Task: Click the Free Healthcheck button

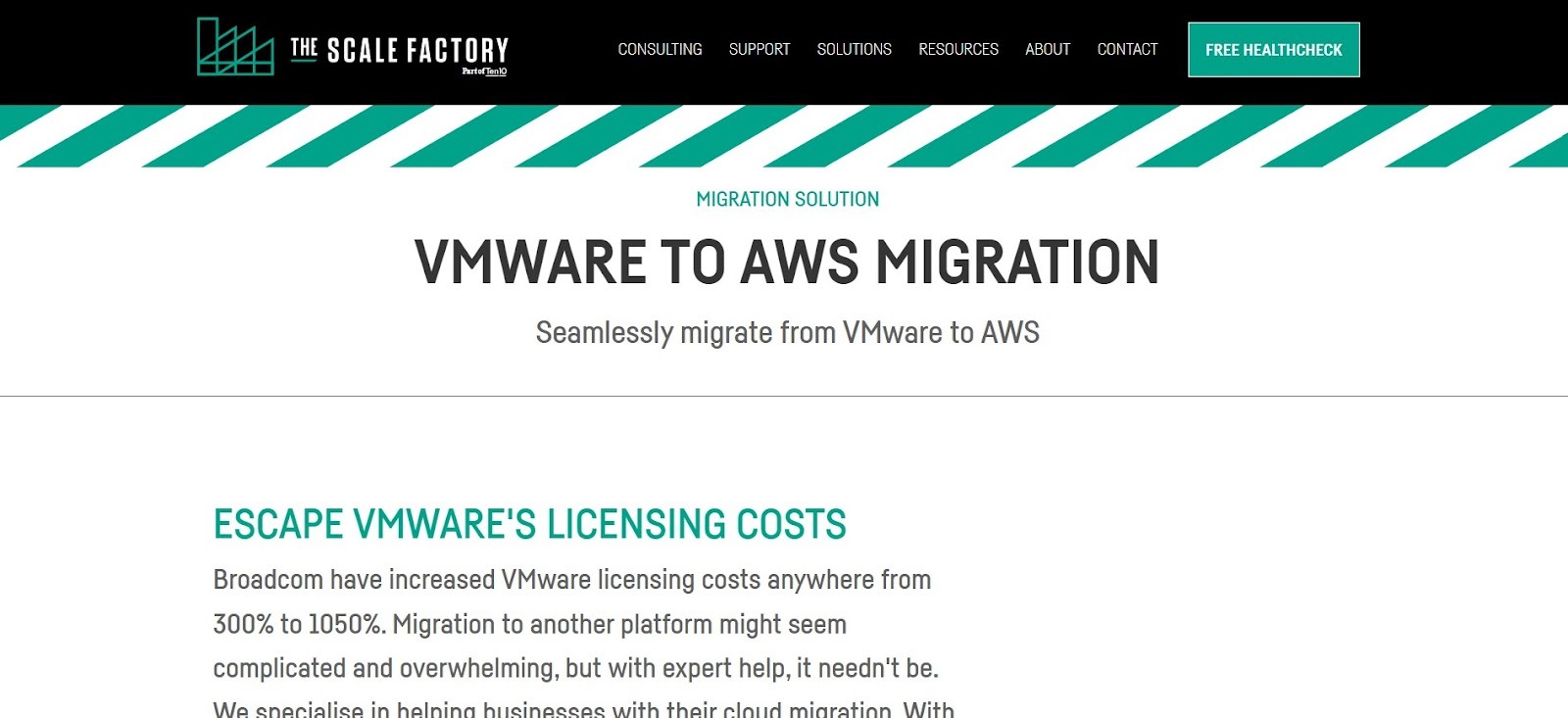Action: (x=1274, y=49)
